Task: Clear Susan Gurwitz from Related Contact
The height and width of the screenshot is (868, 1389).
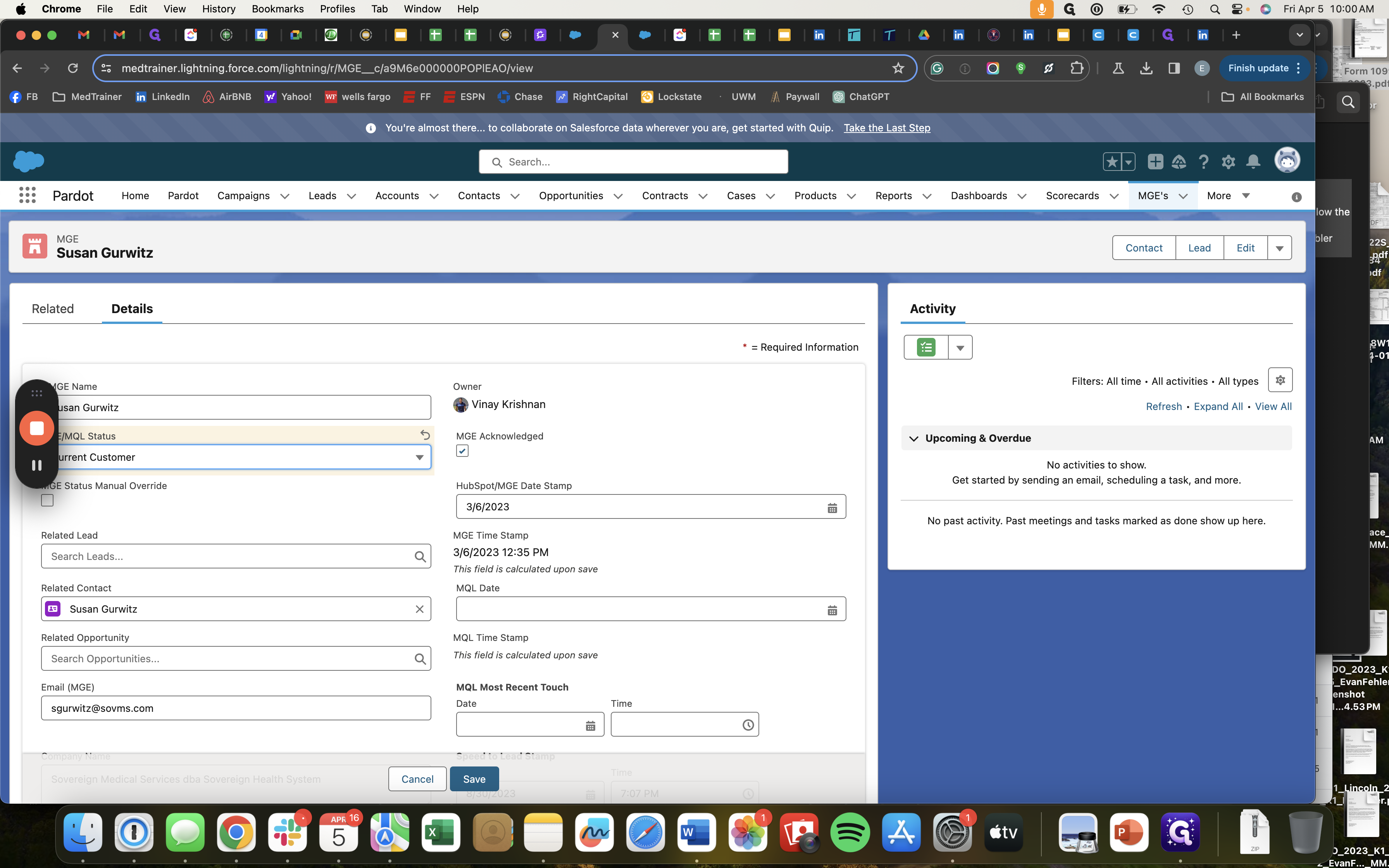Action: [x=420, y=609]
